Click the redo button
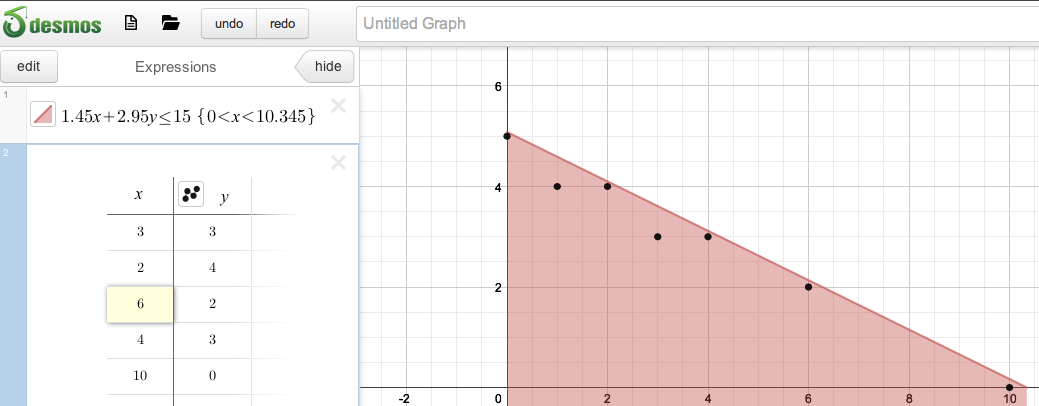This screenshot has width=1039, height=406. tap(282, 23)
